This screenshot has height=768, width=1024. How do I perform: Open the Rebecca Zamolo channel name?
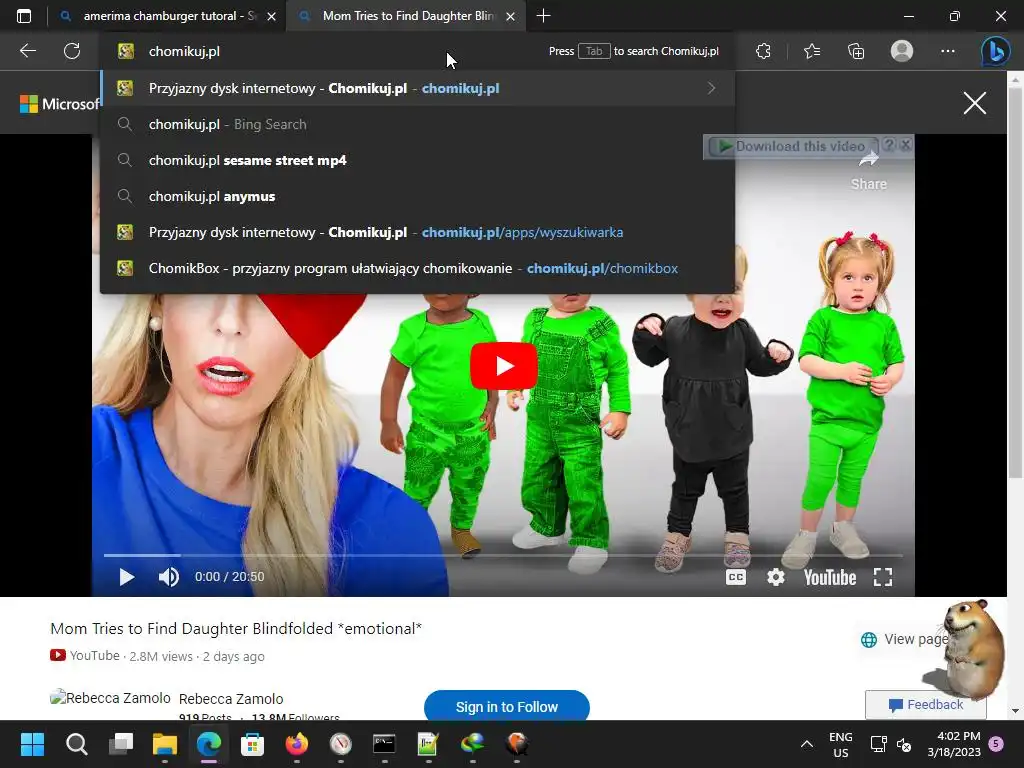tap(231, 699)
